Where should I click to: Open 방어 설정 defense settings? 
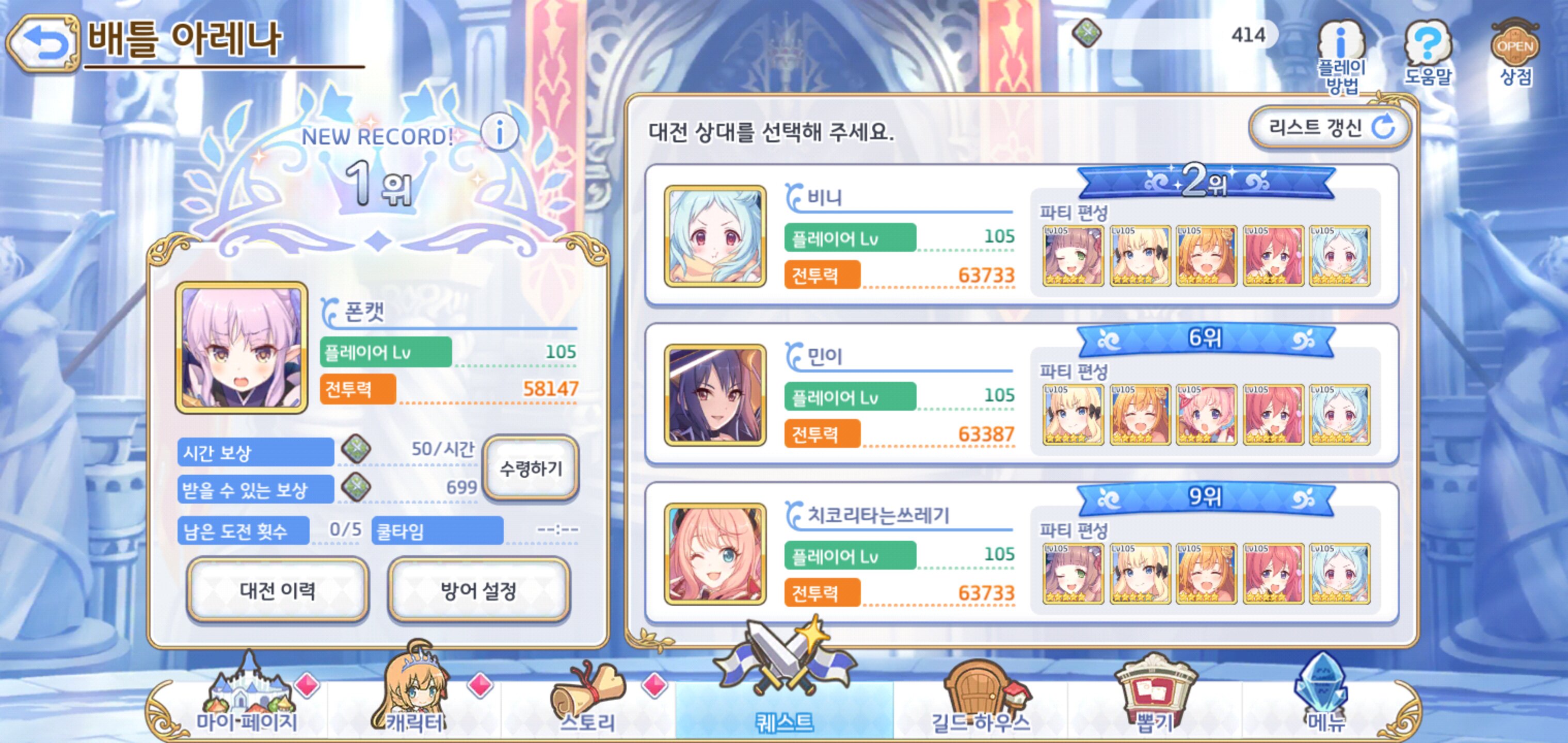tap(478, 590)
